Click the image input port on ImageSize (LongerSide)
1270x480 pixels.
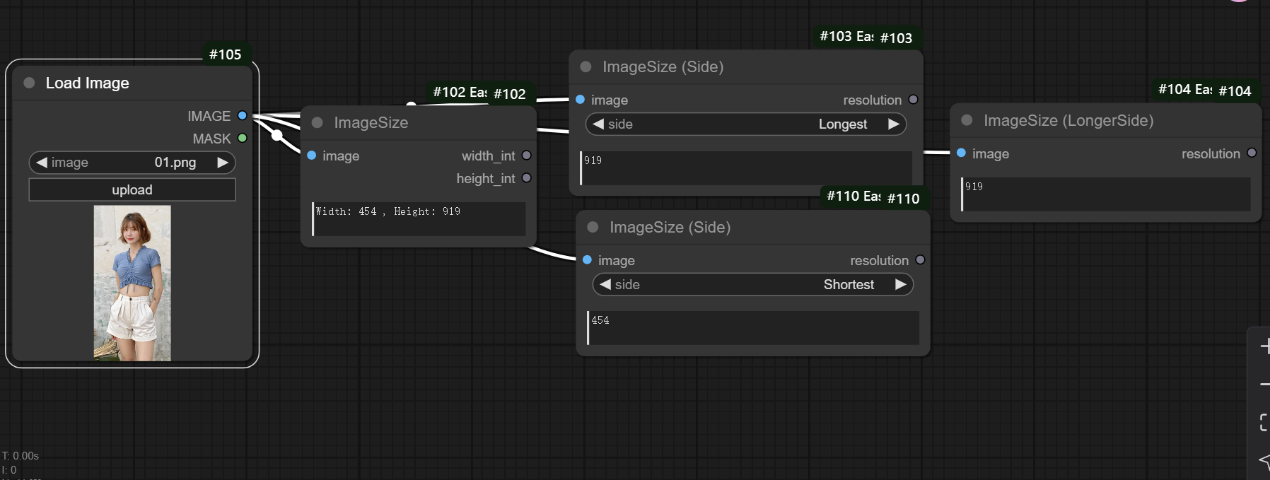click(x=961, y=154)
